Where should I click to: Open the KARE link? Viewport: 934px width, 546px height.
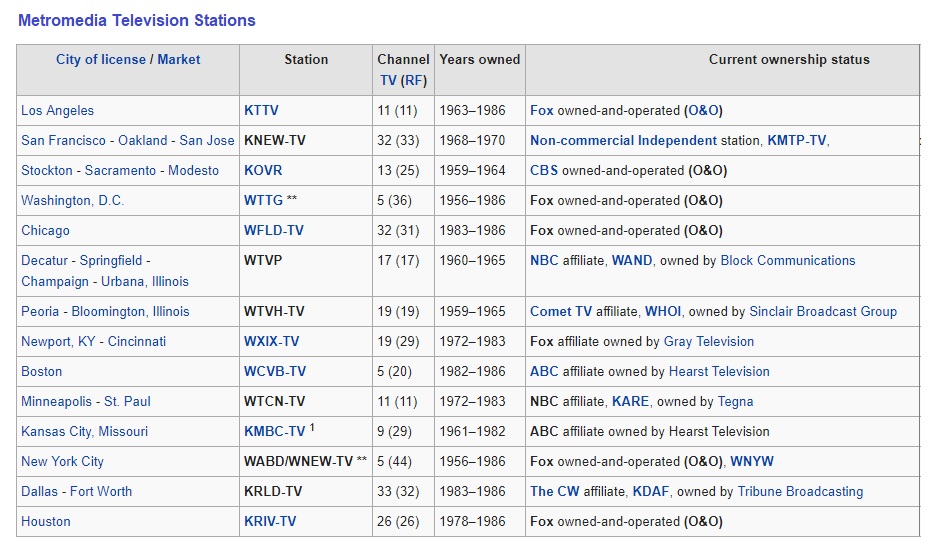630,401
